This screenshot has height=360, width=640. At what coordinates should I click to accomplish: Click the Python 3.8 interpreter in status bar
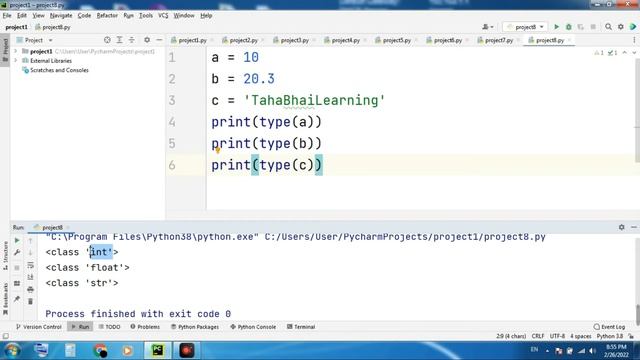click(x=610, y=336)
